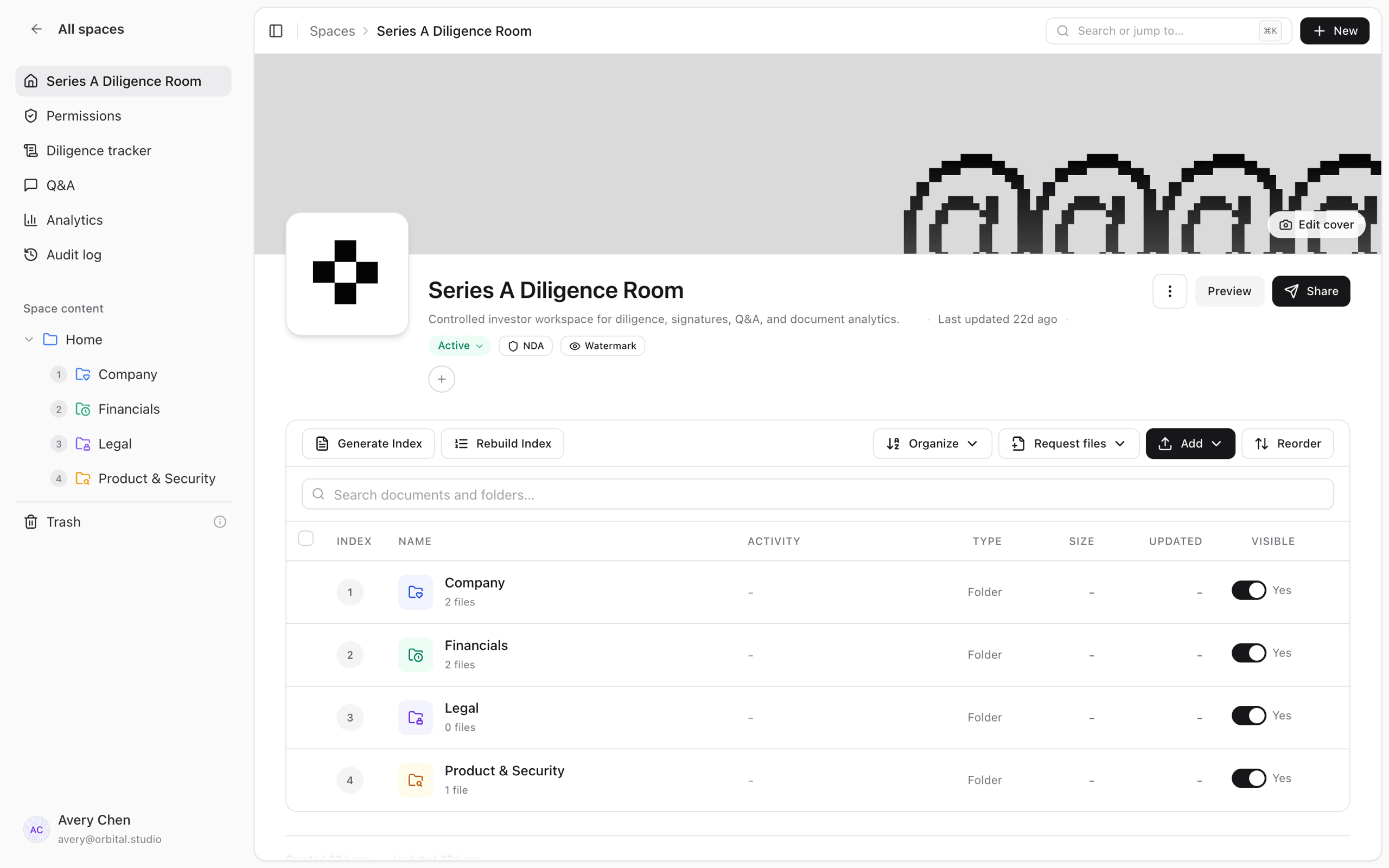Select Home folder in Space content
1389x868 pixels.
[x=84, y=340]
